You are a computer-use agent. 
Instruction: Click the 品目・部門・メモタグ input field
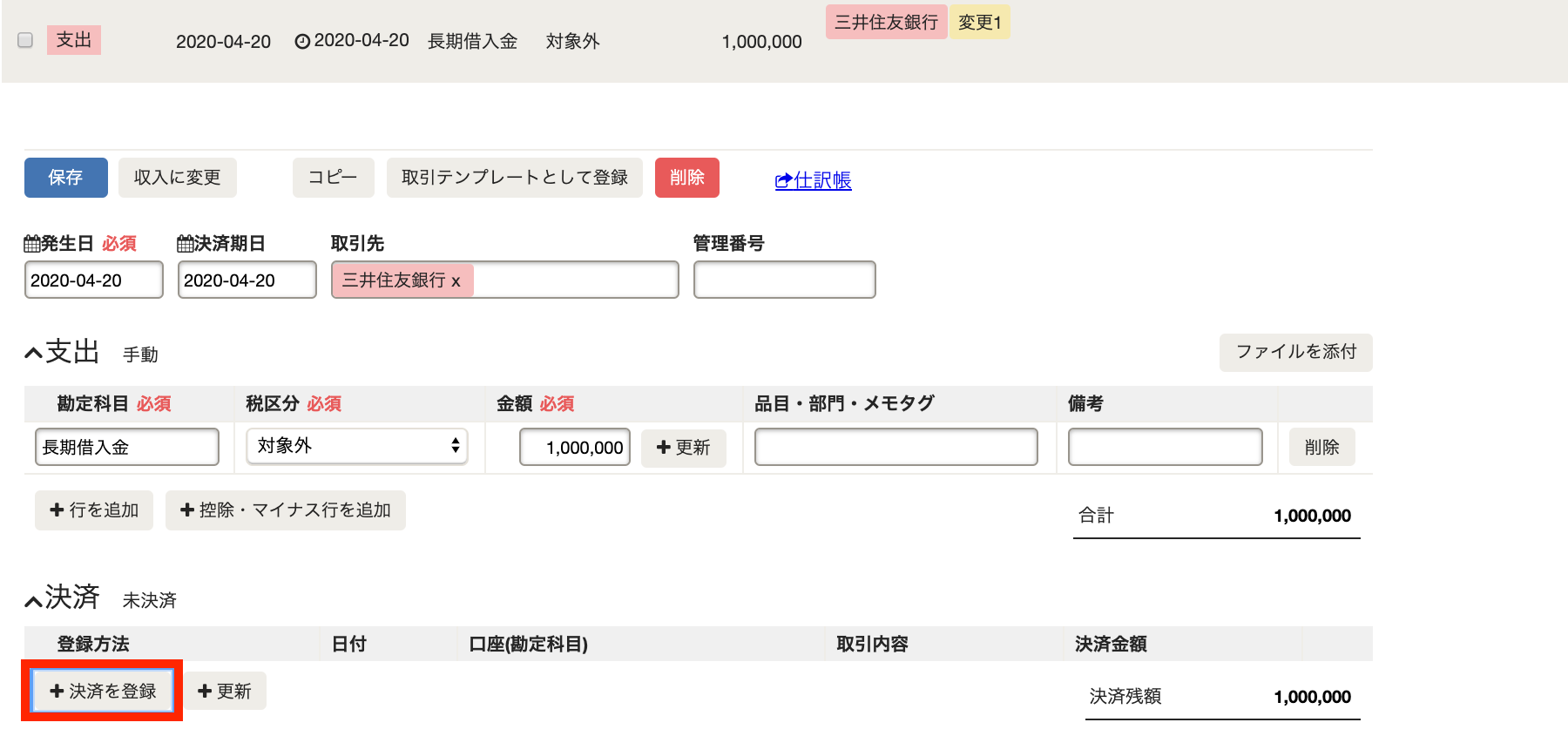[x=896, y=448]
